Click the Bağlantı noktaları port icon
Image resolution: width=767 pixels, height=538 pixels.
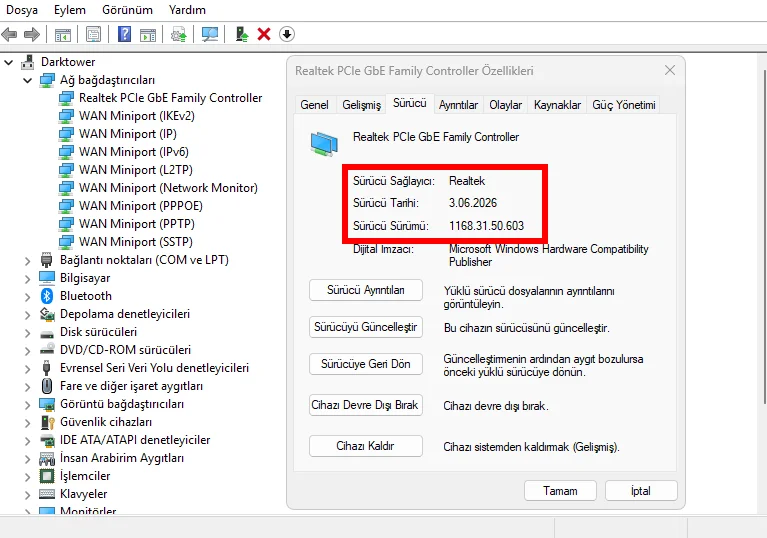47,260
